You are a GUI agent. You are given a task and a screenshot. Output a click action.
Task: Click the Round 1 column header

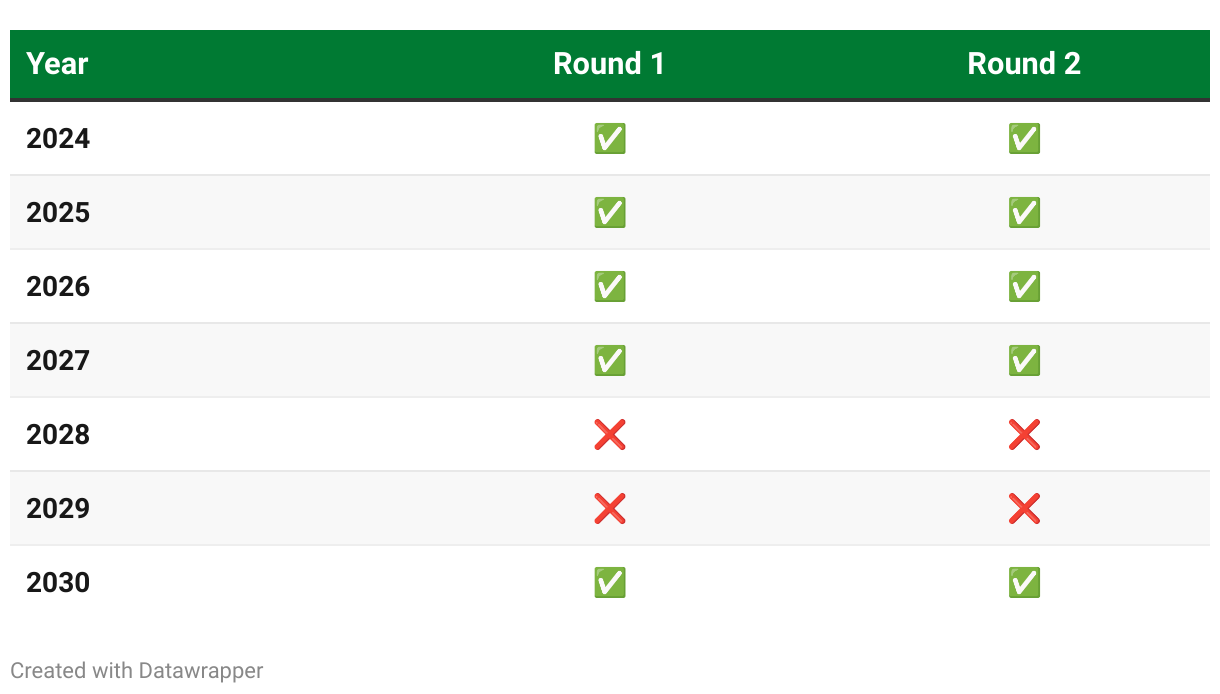(x=609, y=64)
